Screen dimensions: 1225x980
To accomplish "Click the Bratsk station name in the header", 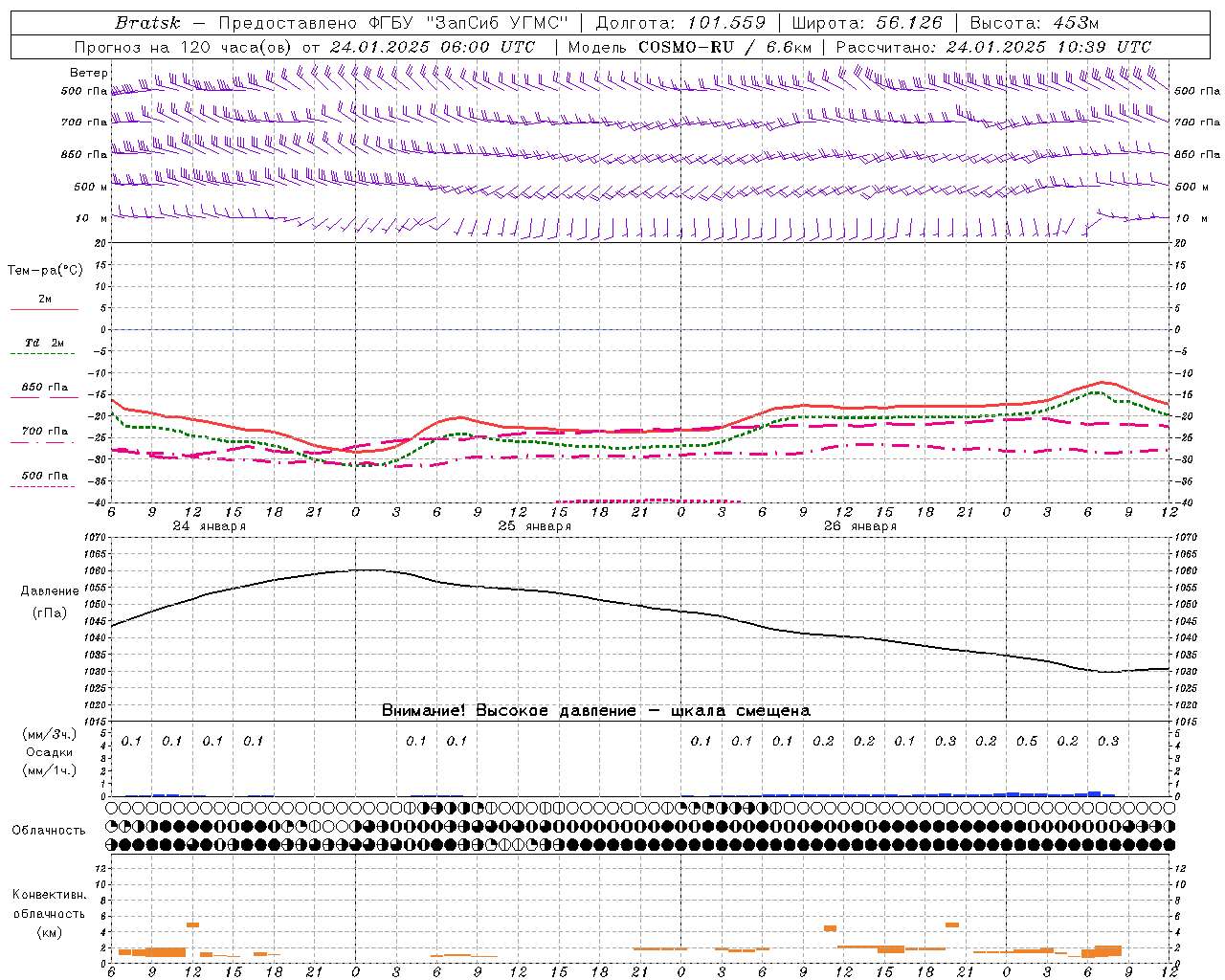I will pyautogui.click(x=146, y=23).
